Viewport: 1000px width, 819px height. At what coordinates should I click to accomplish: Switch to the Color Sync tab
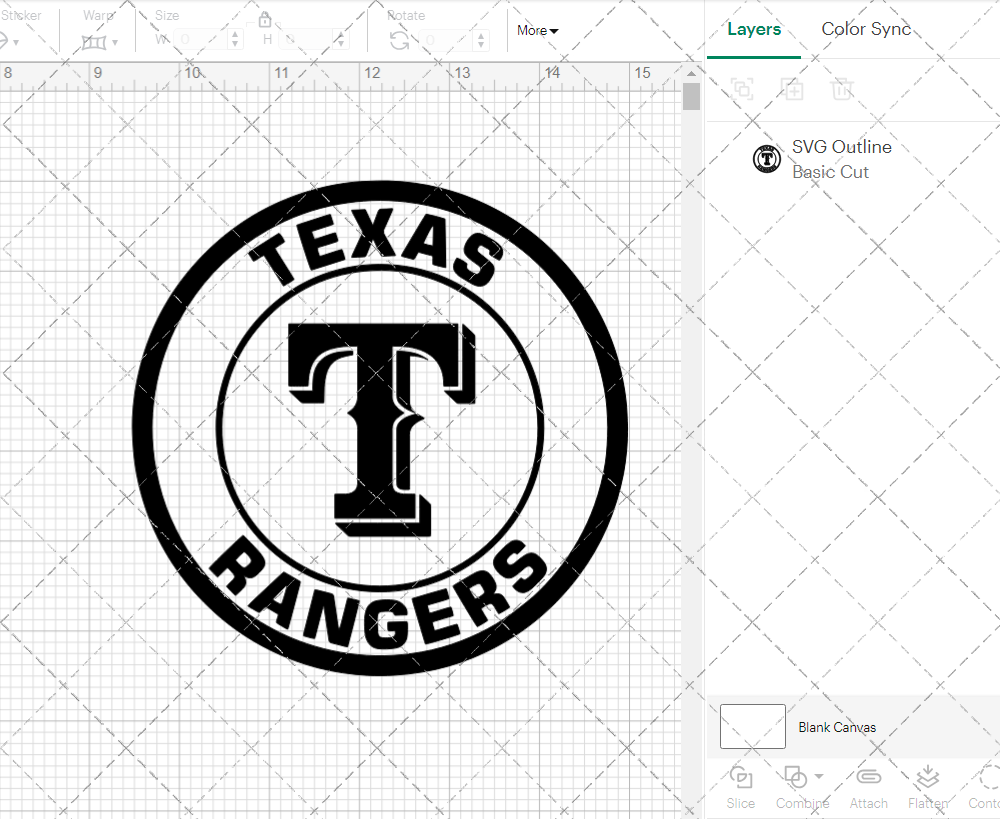point(866,30)
